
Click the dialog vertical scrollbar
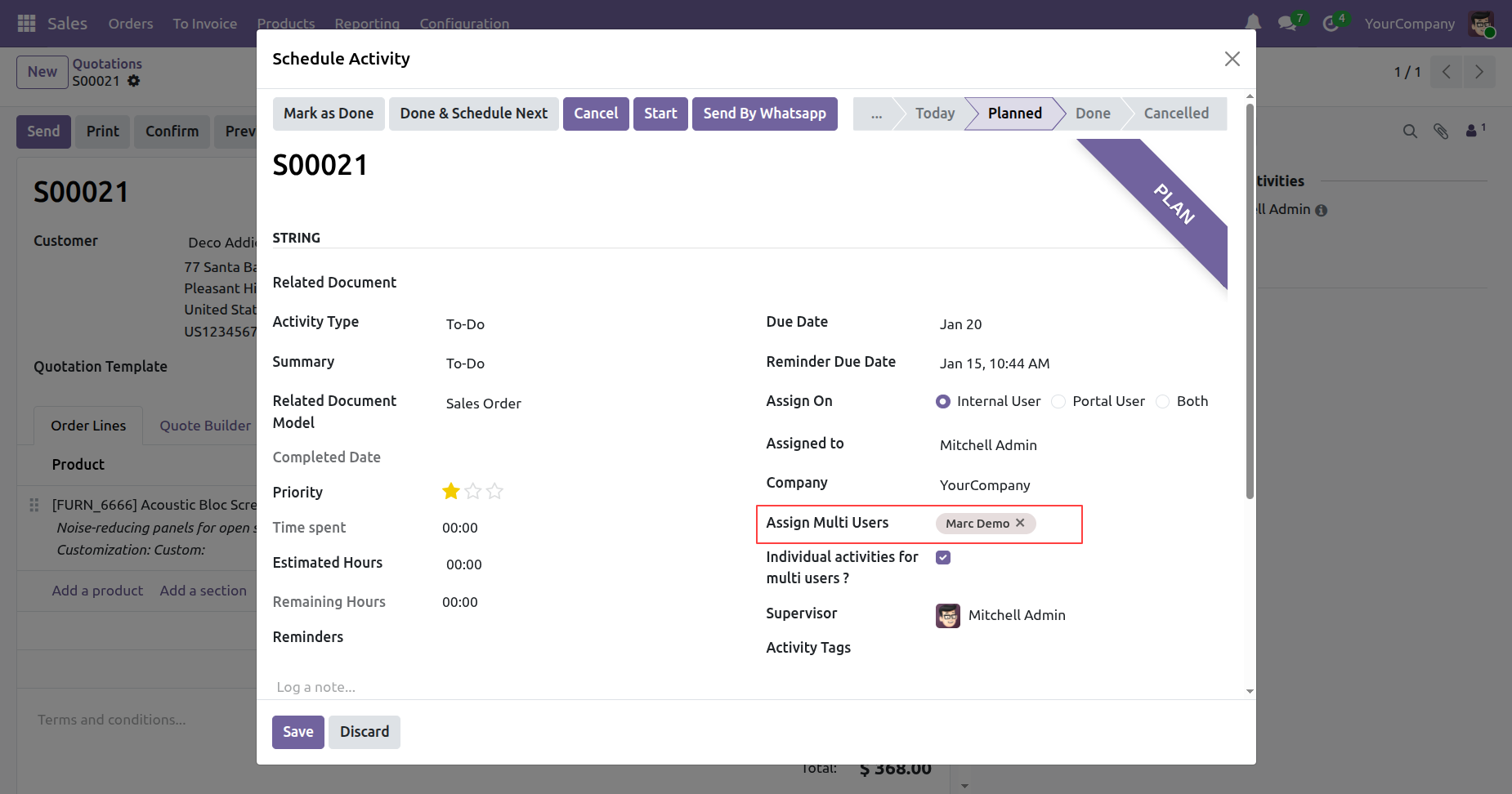pyautogui.click(x=1250, y=300)
